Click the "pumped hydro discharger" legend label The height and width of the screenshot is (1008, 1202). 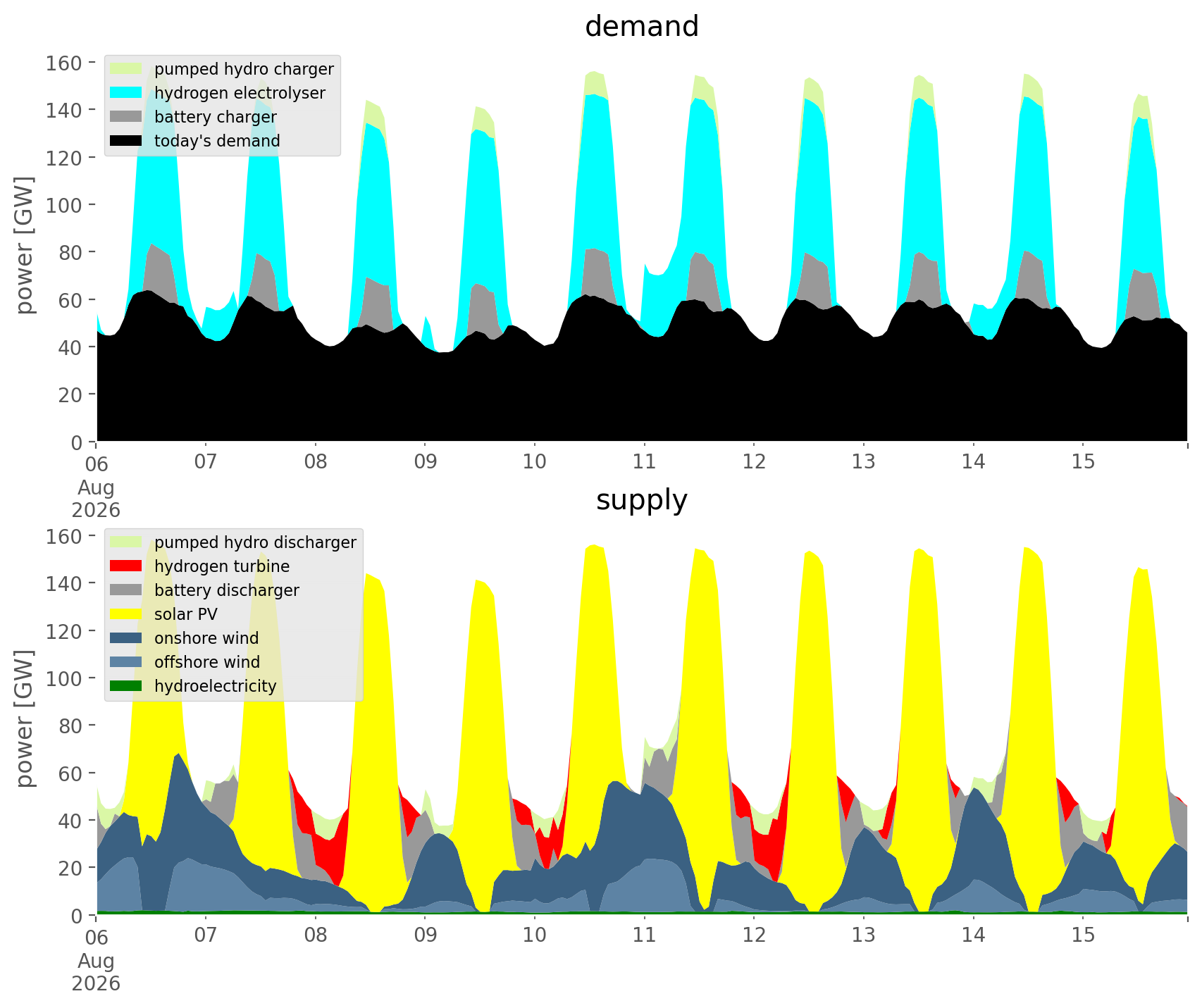(x=255, y=543)
